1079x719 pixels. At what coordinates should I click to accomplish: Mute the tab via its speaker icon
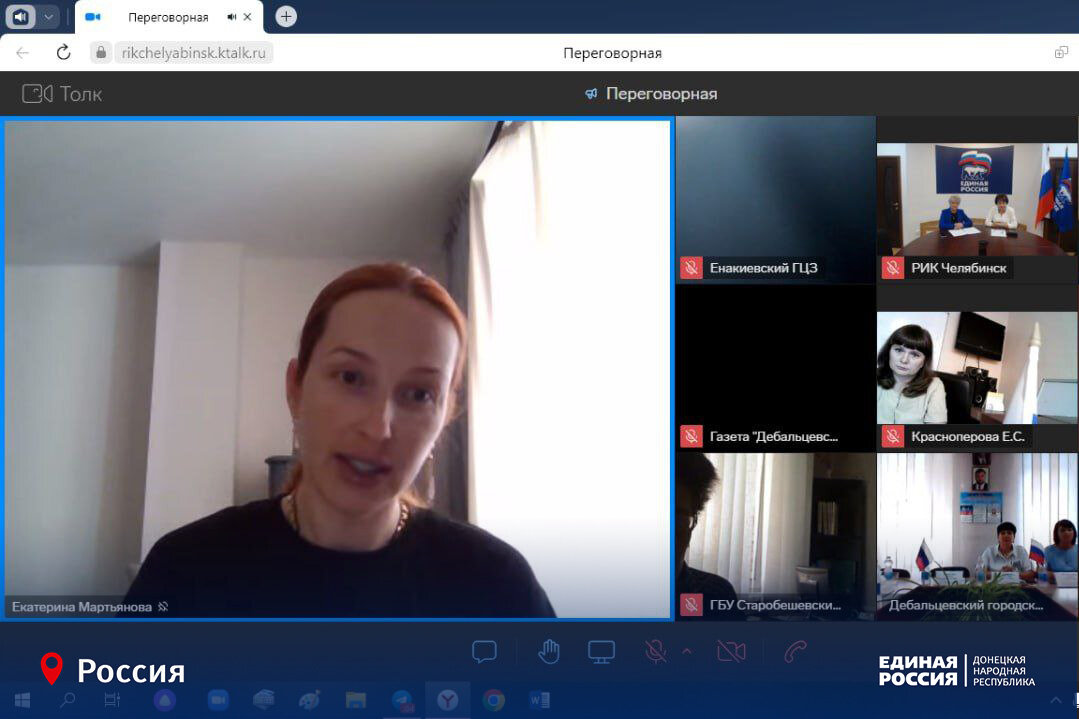point(231,17)
